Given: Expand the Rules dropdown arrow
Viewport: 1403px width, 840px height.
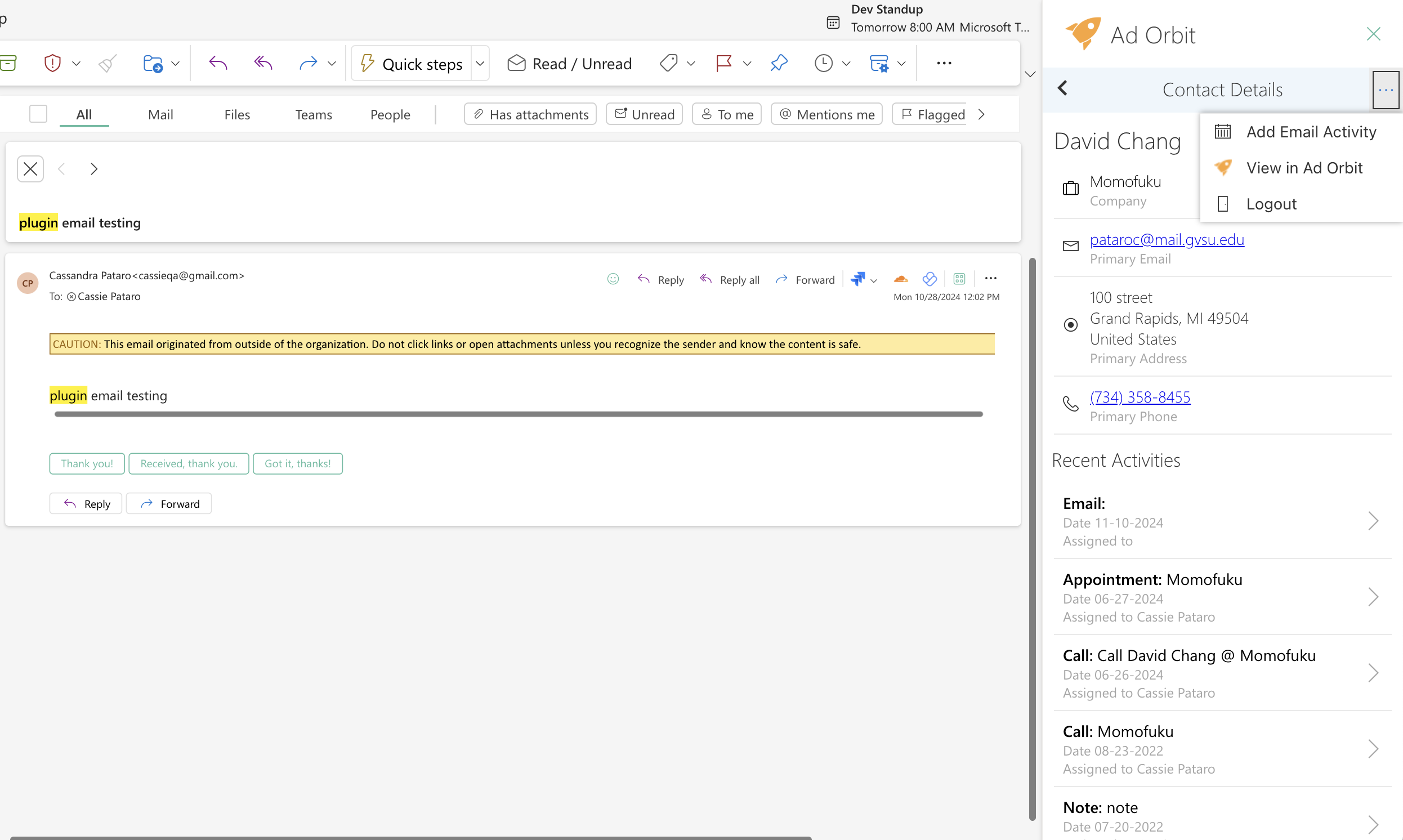Looking at the screenshot, I should [x=901, y=64].
